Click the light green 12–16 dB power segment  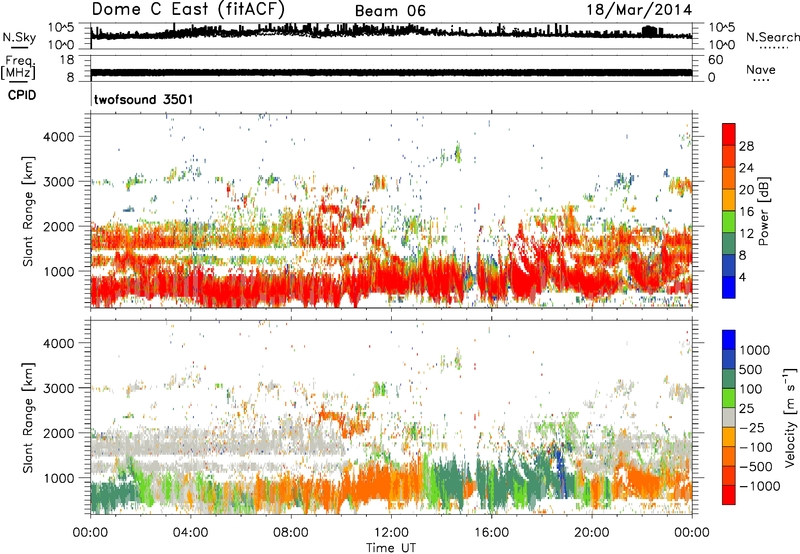729,222
